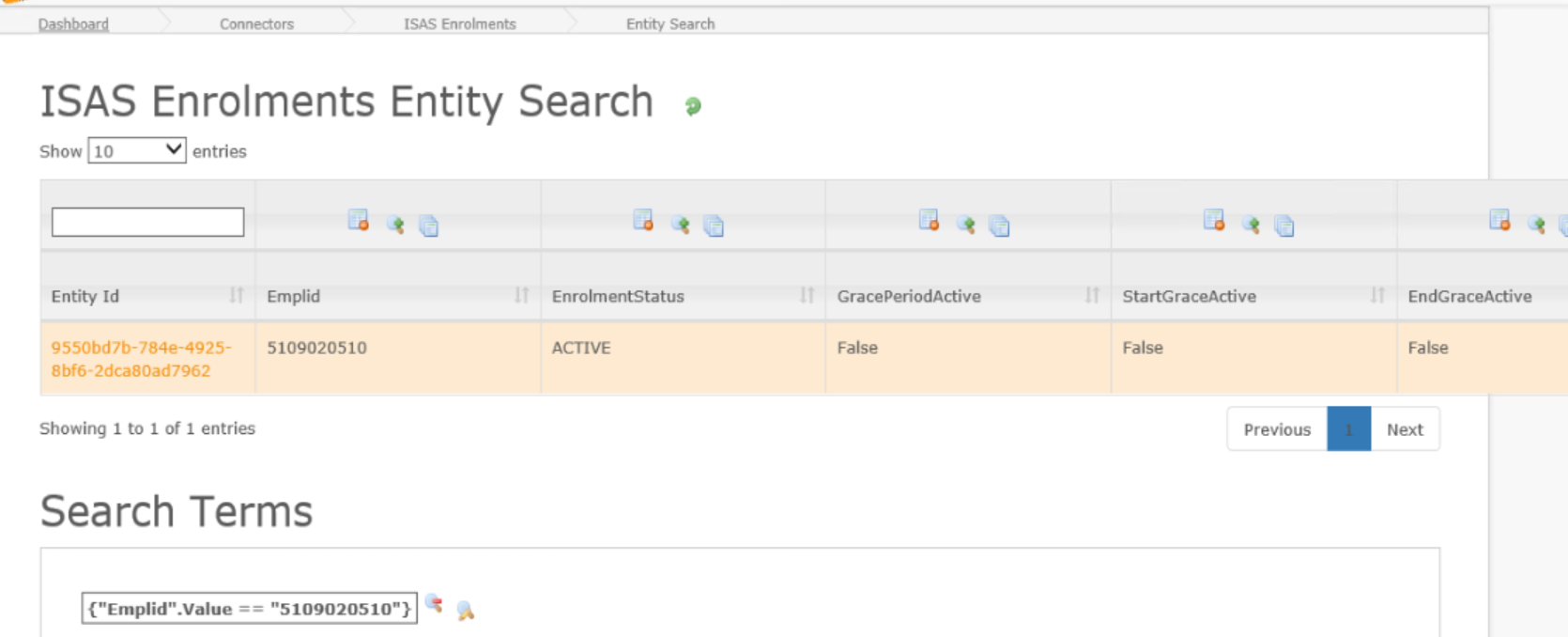Image resolution: width=1568 pixels, height=637 pixels.
Task: Click the table icon above the StartGraceActive column
Action: [x=1214, y=221]
